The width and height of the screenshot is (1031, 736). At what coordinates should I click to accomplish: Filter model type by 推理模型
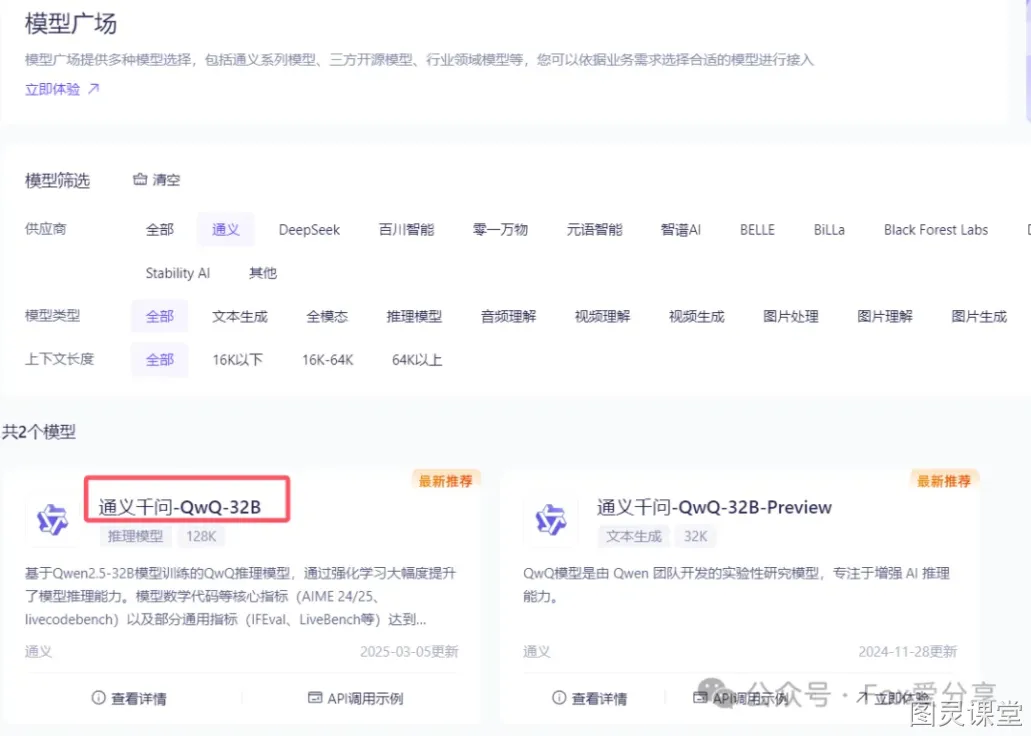pos(414,316)
